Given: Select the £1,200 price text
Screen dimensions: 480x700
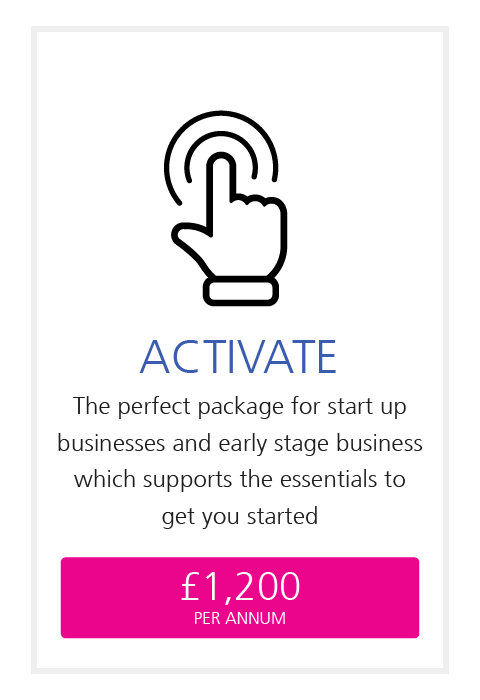Looking at the screenshot, I should click(240, 586).
